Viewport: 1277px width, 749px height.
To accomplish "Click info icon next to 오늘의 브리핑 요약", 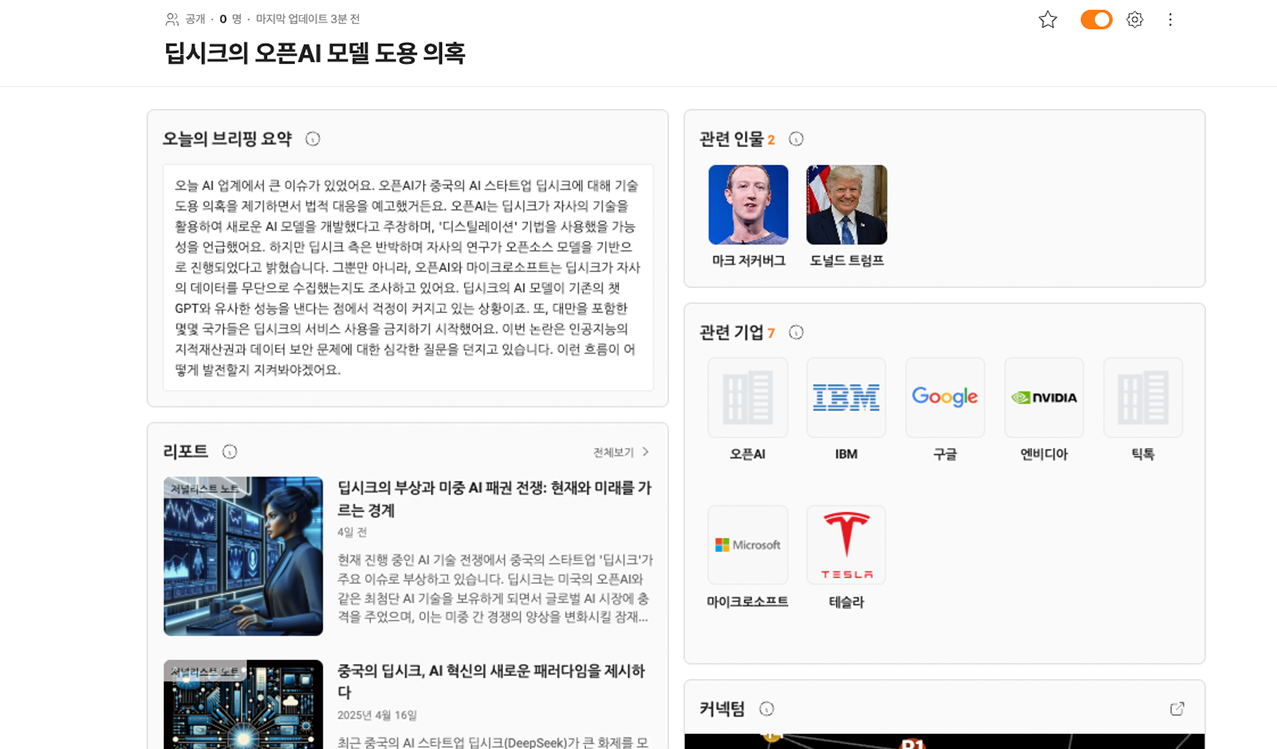I will click(313, 139).
